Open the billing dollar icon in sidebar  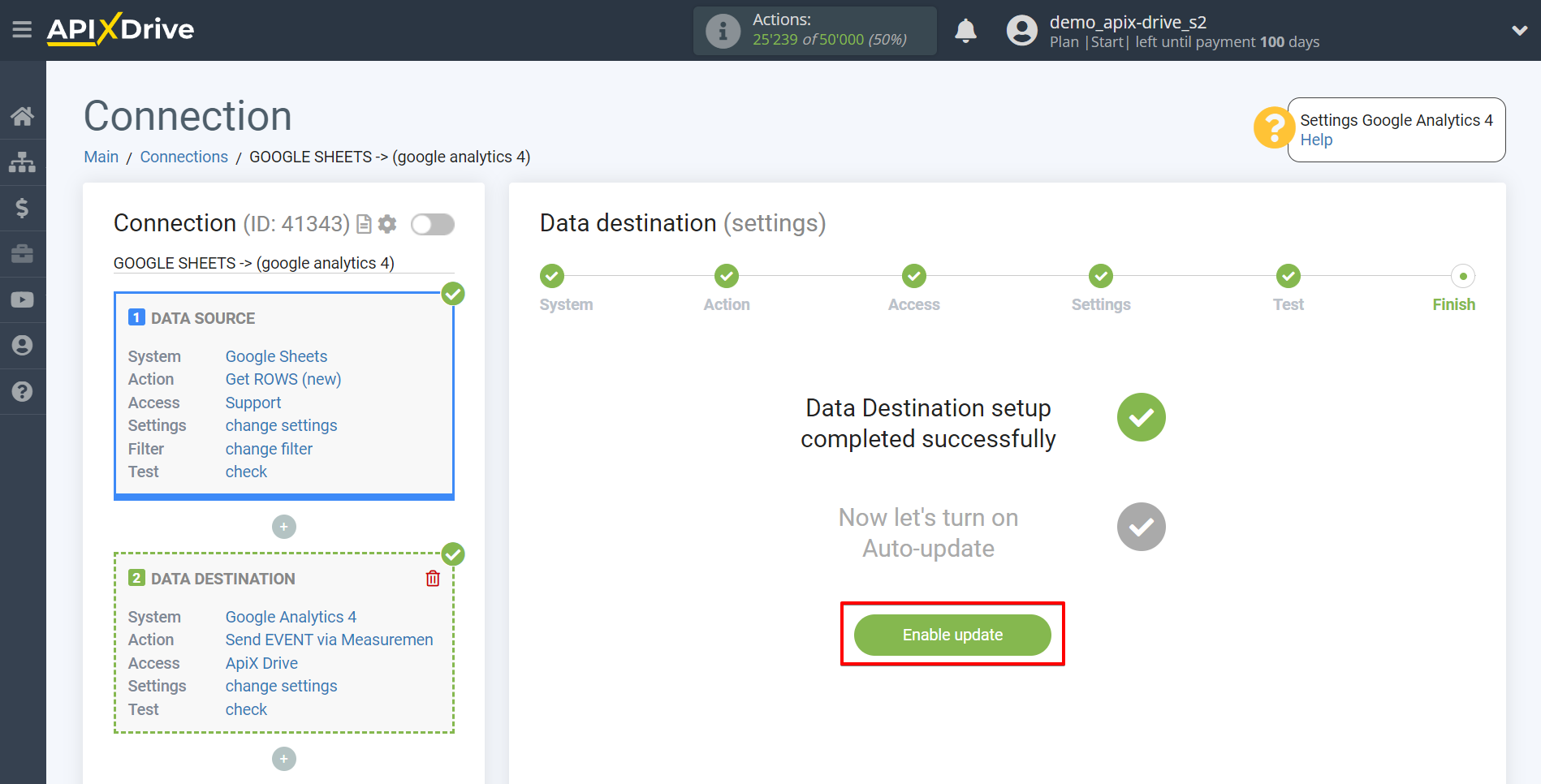pyautogui.click(x=23, y=208)
